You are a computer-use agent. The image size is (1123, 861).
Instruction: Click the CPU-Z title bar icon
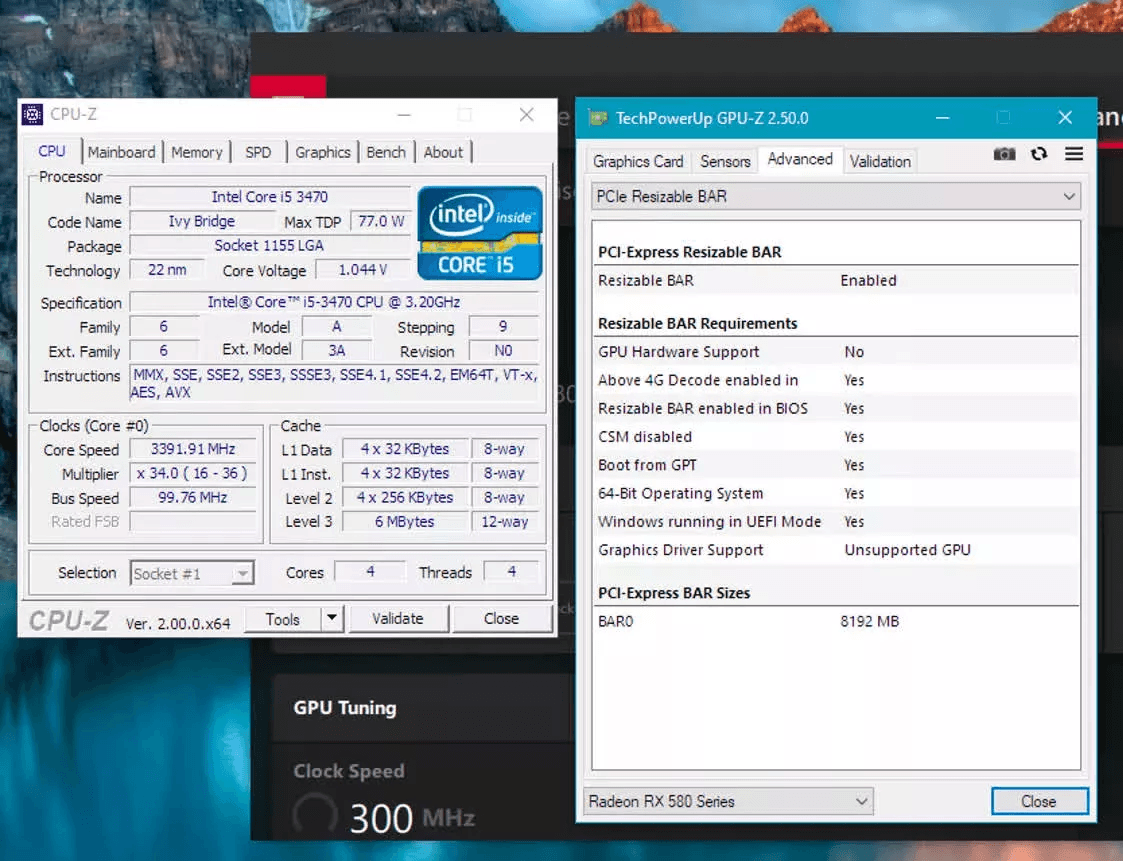click(32, 115)
